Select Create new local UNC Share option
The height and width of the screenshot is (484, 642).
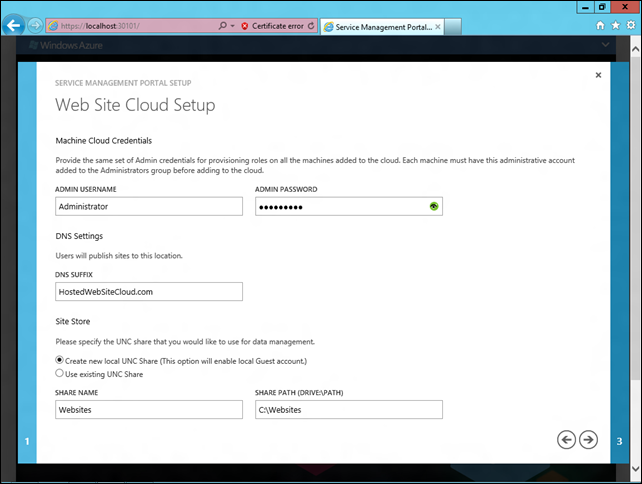59,360
